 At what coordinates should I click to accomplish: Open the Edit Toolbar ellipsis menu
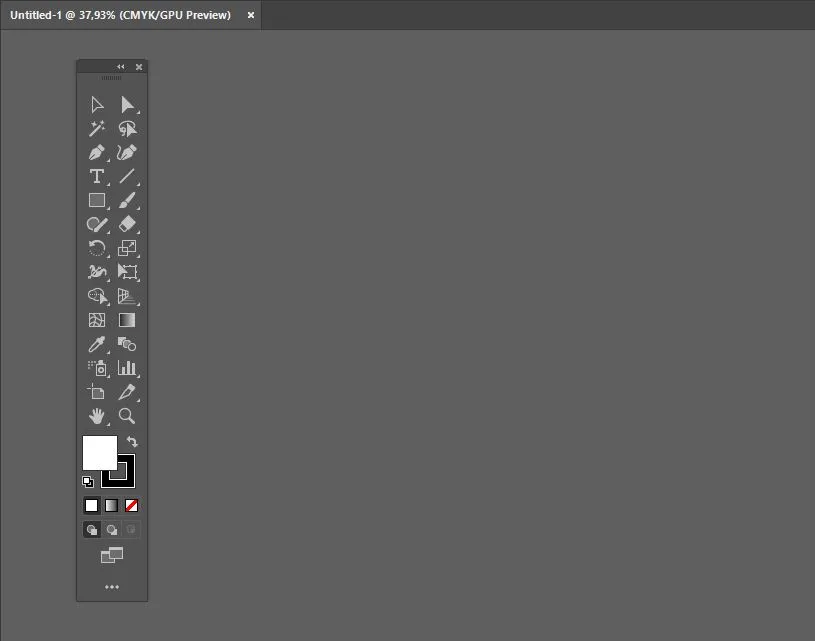point(111,587)
